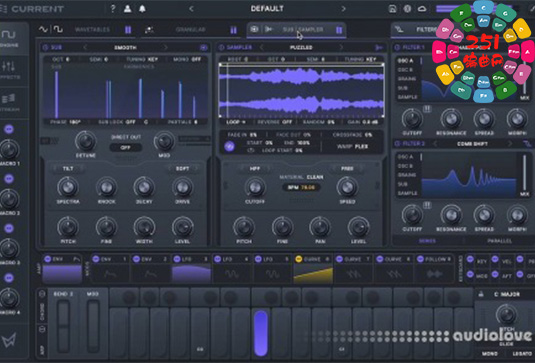The image size is (535, 363).
Task: Click the BEND 2 pitch slider
Action: tap(63, 326)
